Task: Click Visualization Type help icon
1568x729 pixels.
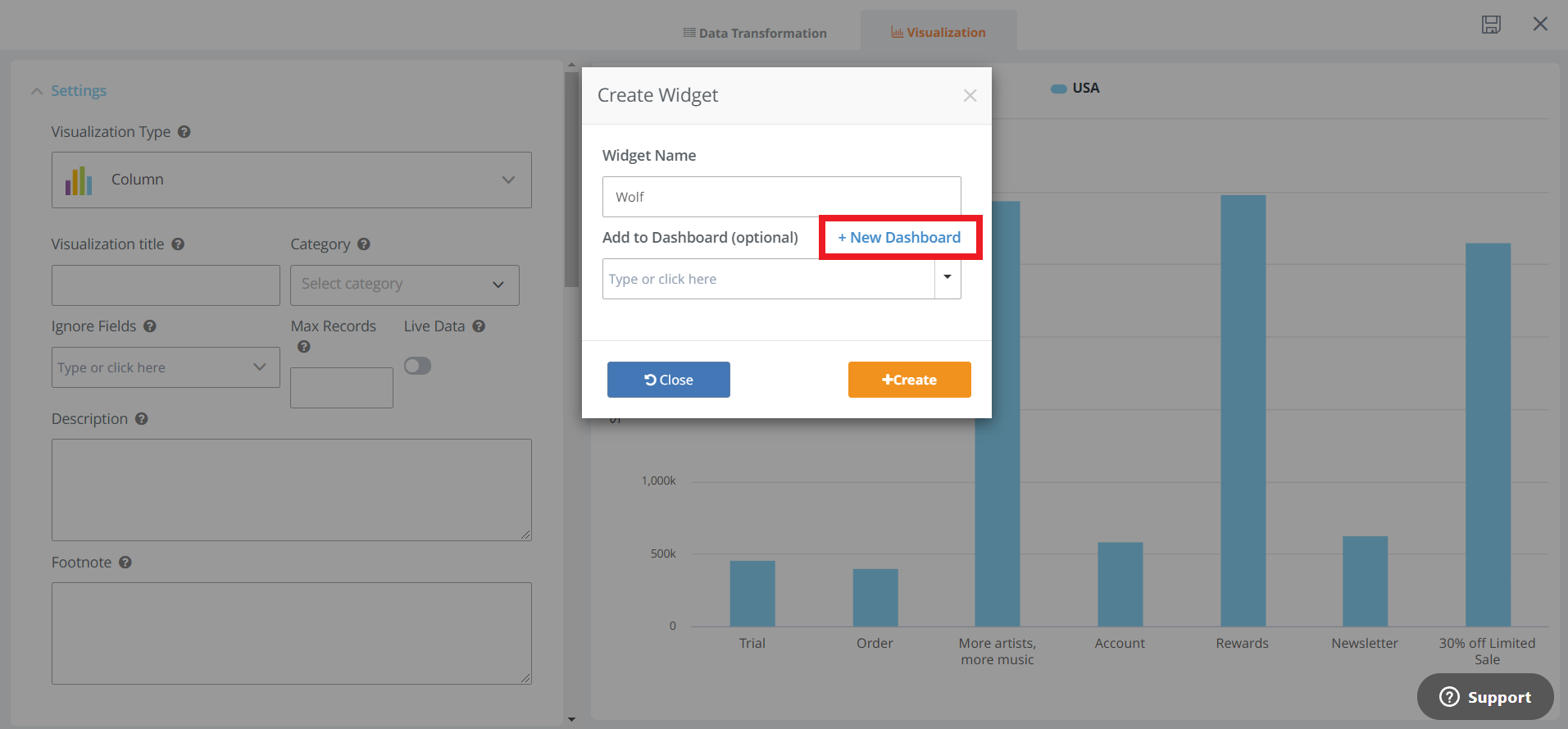Action: (x=184, y=132)
